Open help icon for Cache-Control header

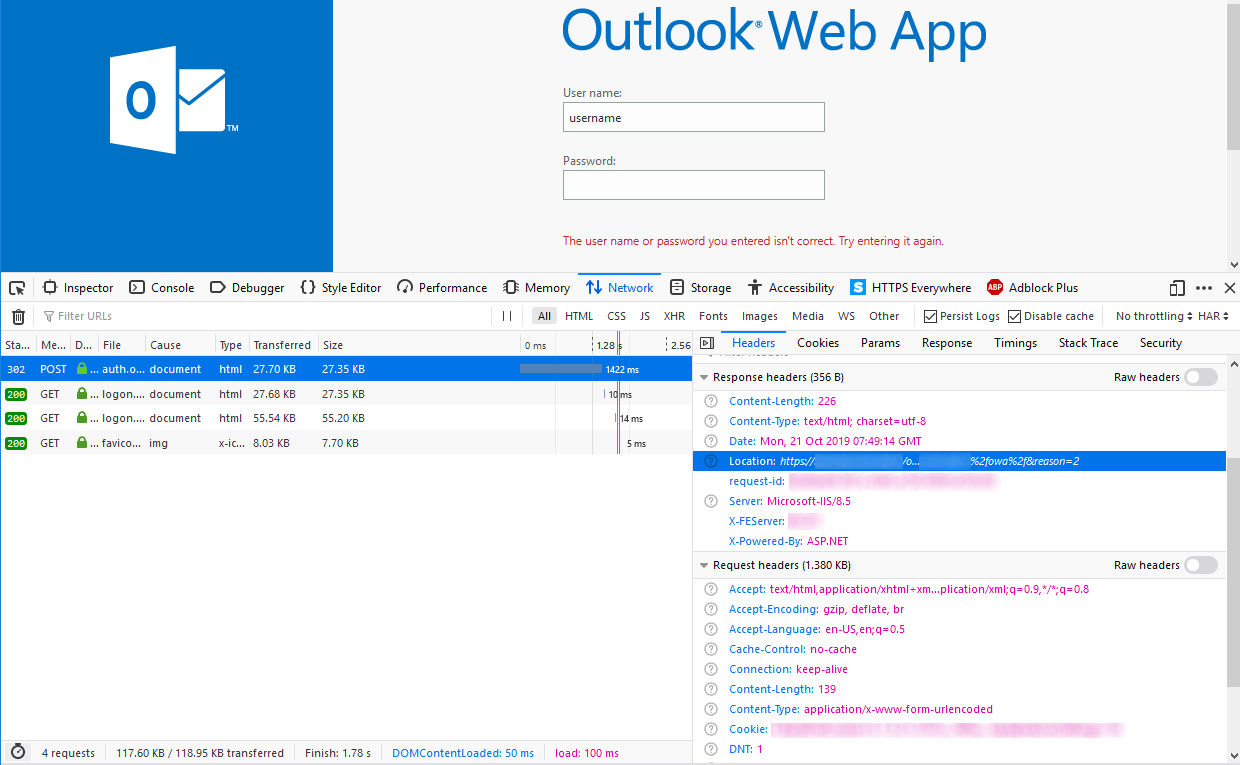(711, 649)
